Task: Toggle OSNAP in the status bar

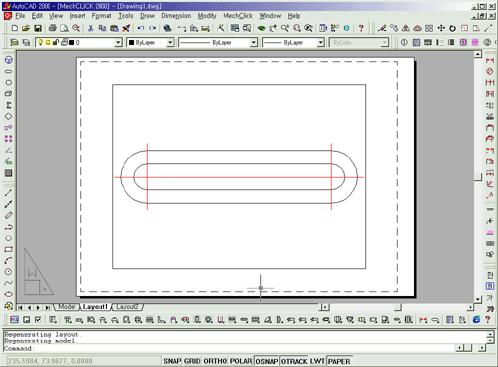Action: (x=267, y=361)
